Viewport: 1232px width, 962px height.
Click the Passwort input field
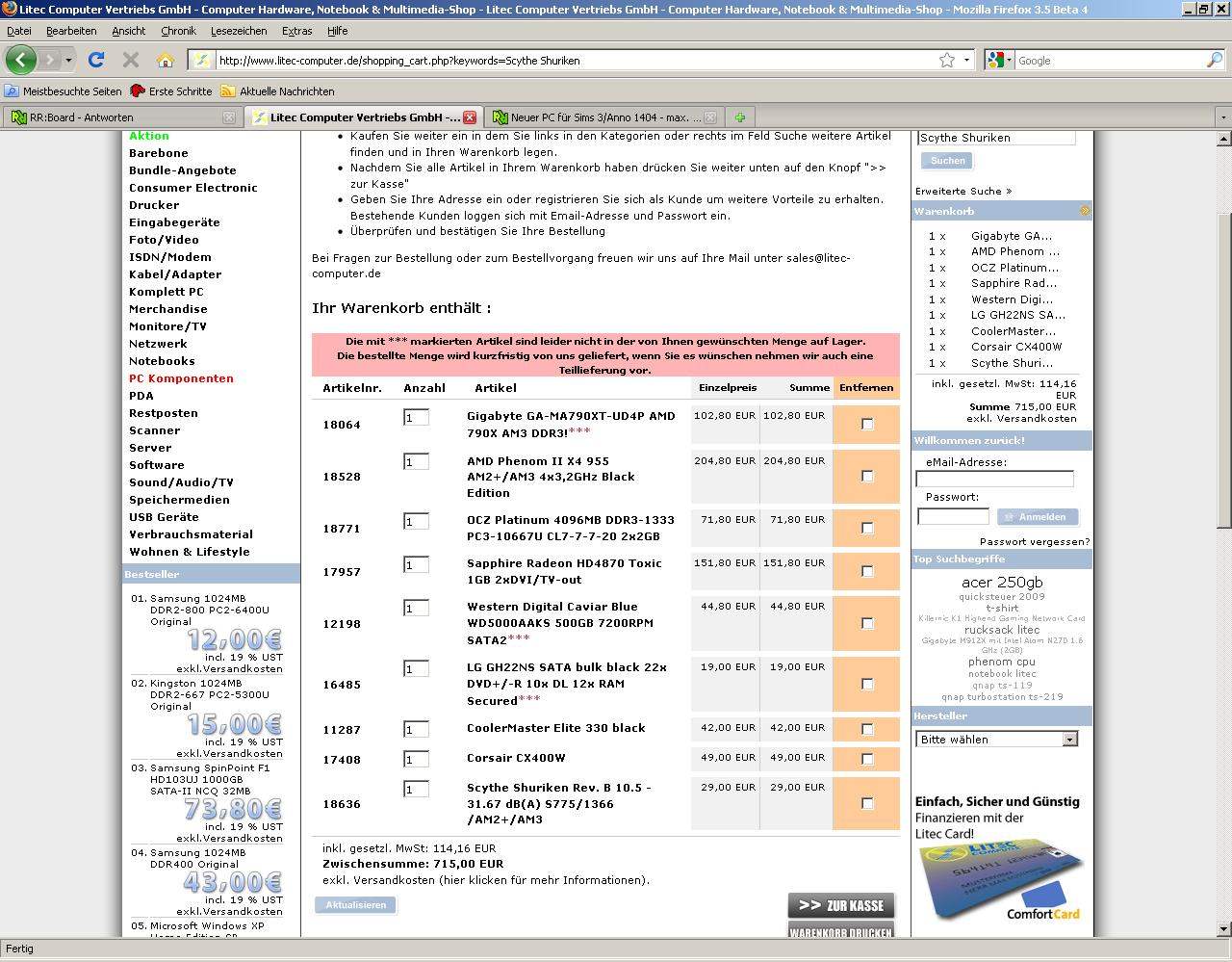click(x=953, y=517)
